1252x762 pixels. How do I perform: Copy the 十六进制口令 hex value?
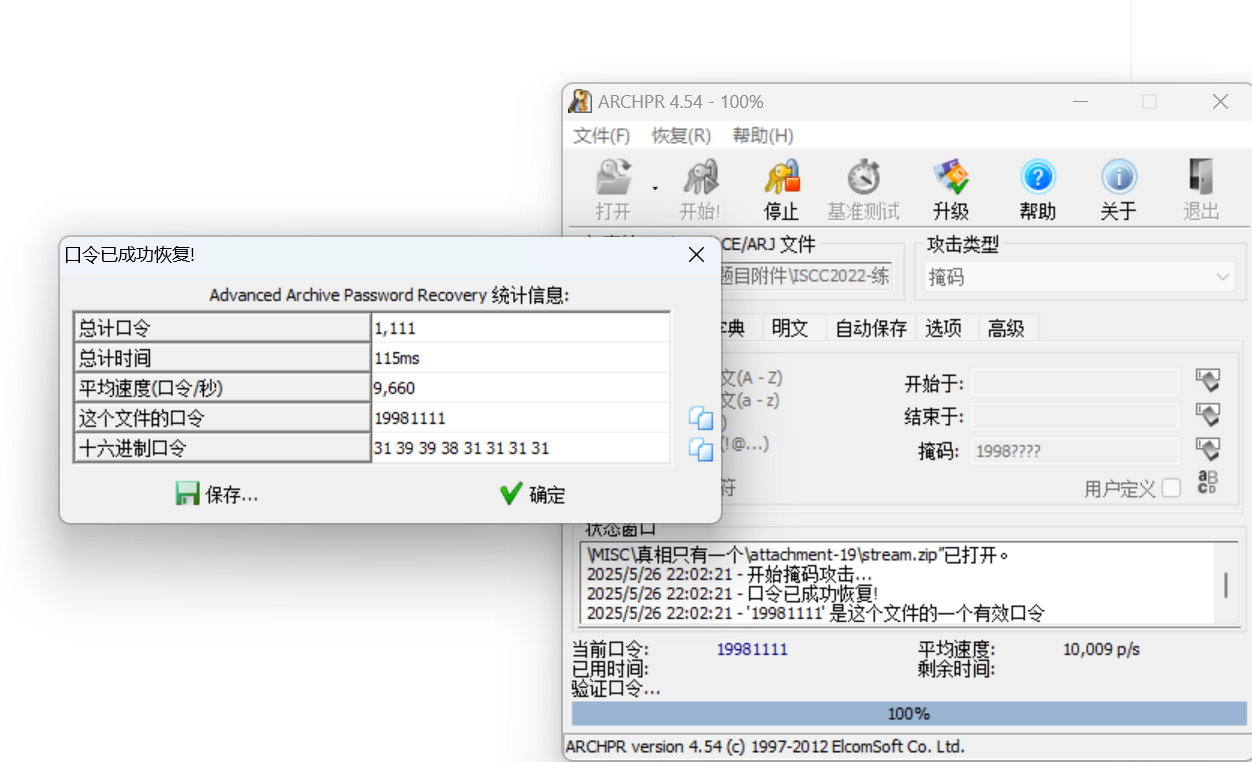(x=701, y=449)
